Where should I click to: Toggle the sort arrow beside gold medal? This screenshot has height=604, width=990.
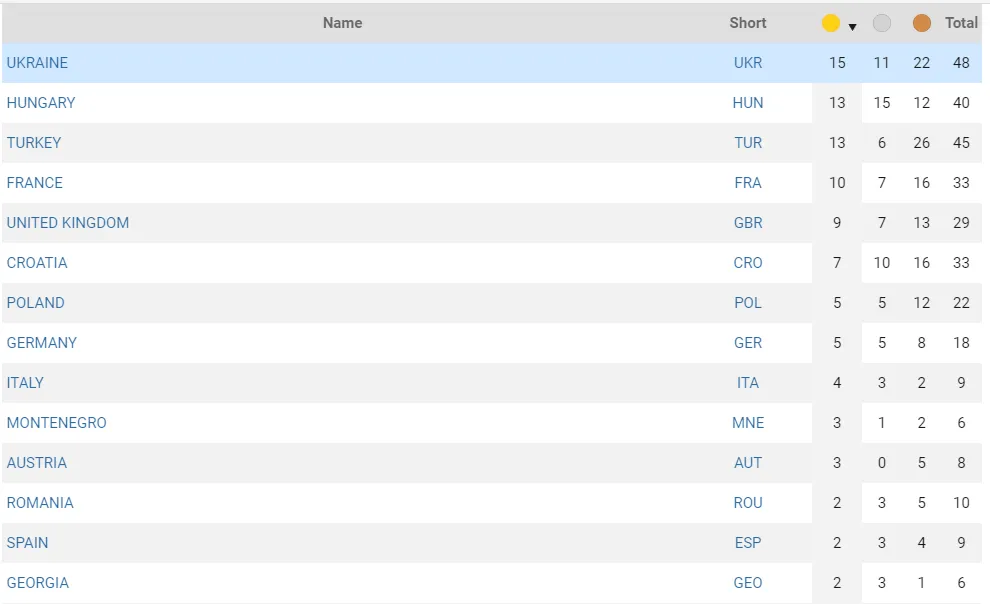(x=852, y=27)
